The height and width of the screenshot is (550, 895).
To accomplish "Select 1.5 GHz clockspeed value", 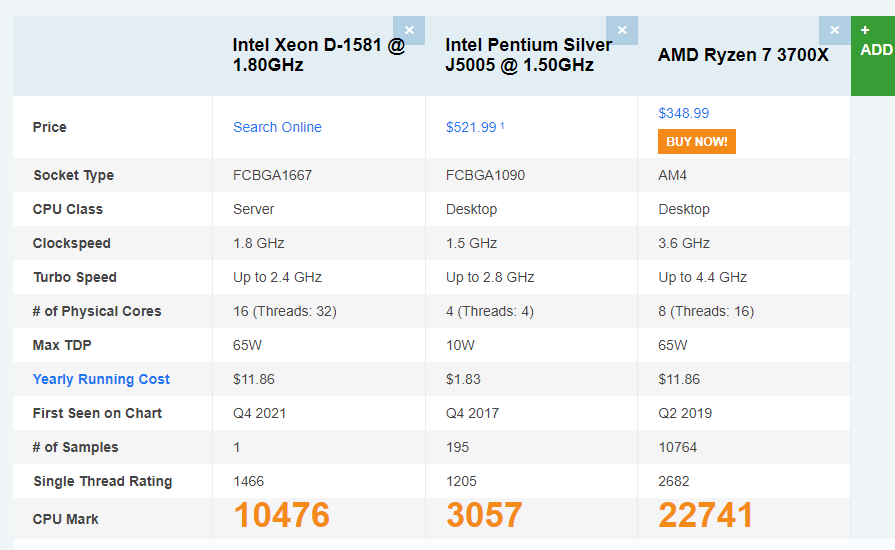I will 471,243.
